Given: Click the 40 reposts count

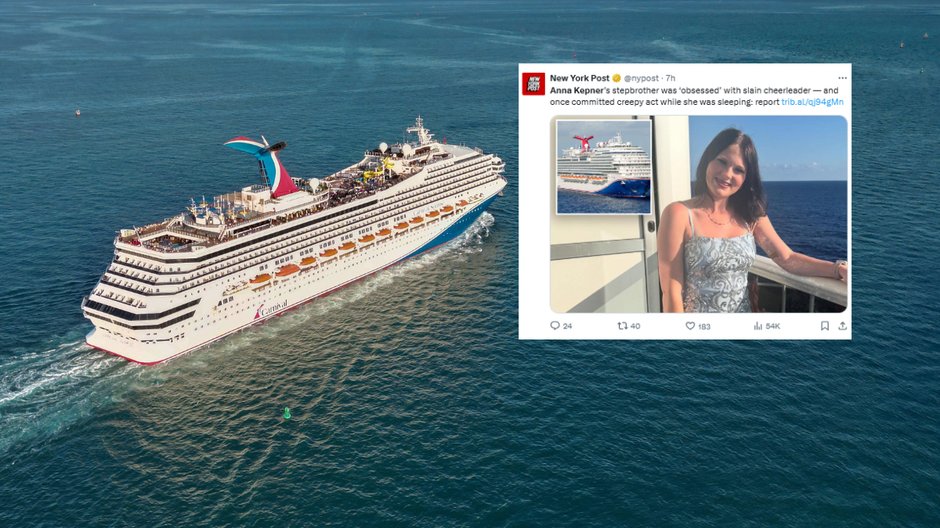Looking at the screenshot, I should [635, 327].
